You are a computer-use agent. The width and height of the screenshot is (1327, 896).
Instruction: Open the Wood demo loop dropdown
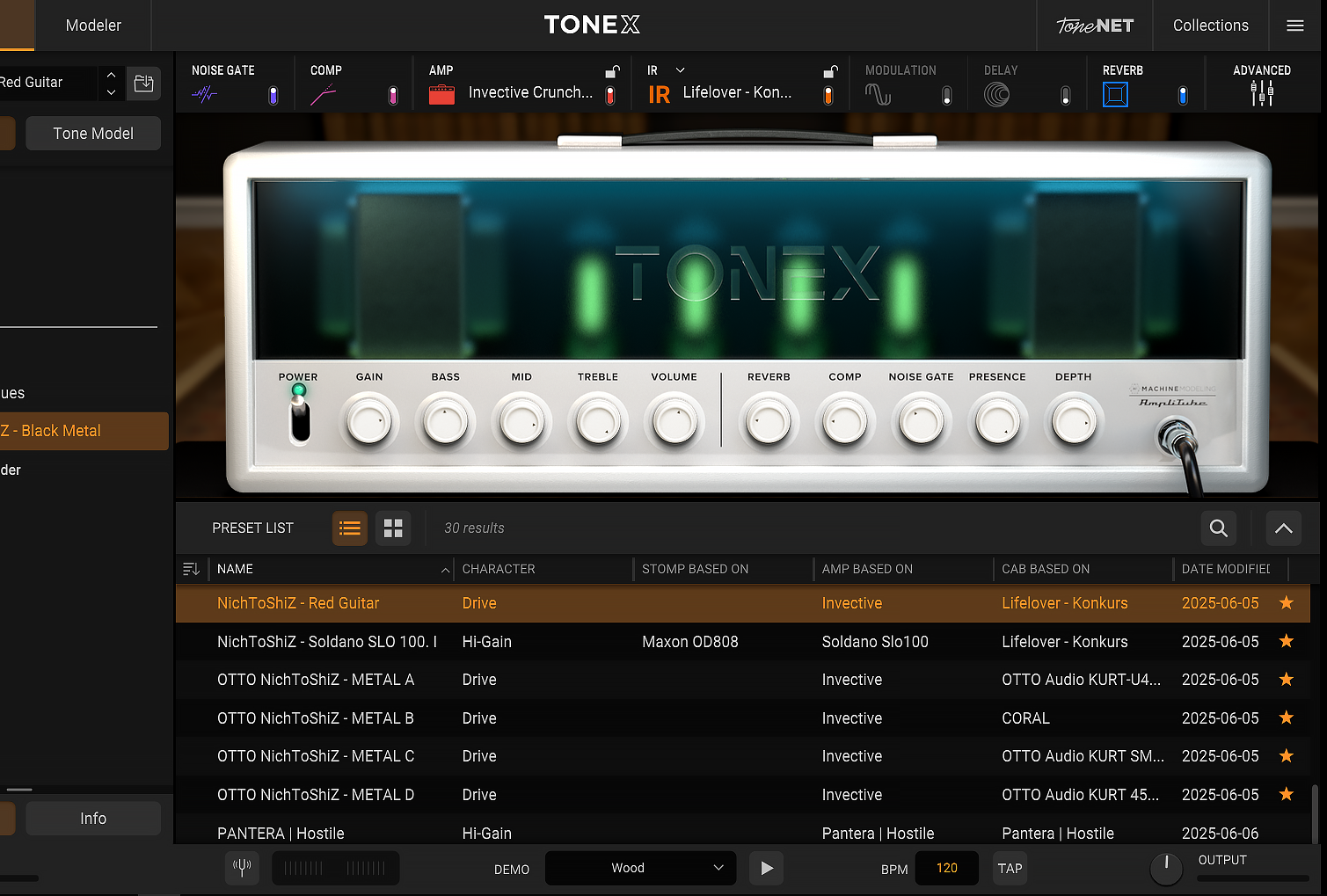[640, 868]
